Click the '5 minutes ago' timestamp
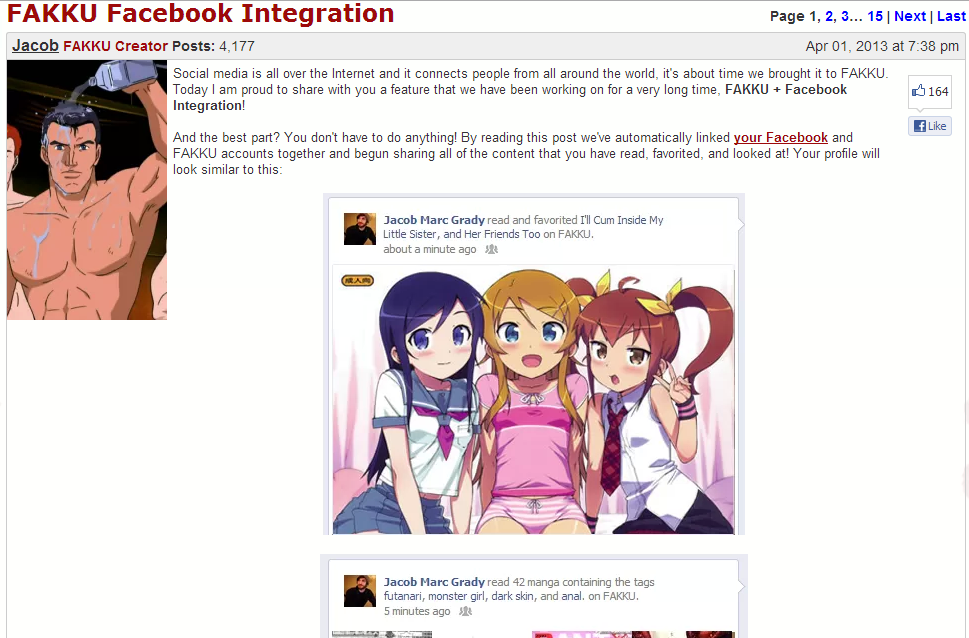Screen dimensions: 969x638 [x=417, y=611]
